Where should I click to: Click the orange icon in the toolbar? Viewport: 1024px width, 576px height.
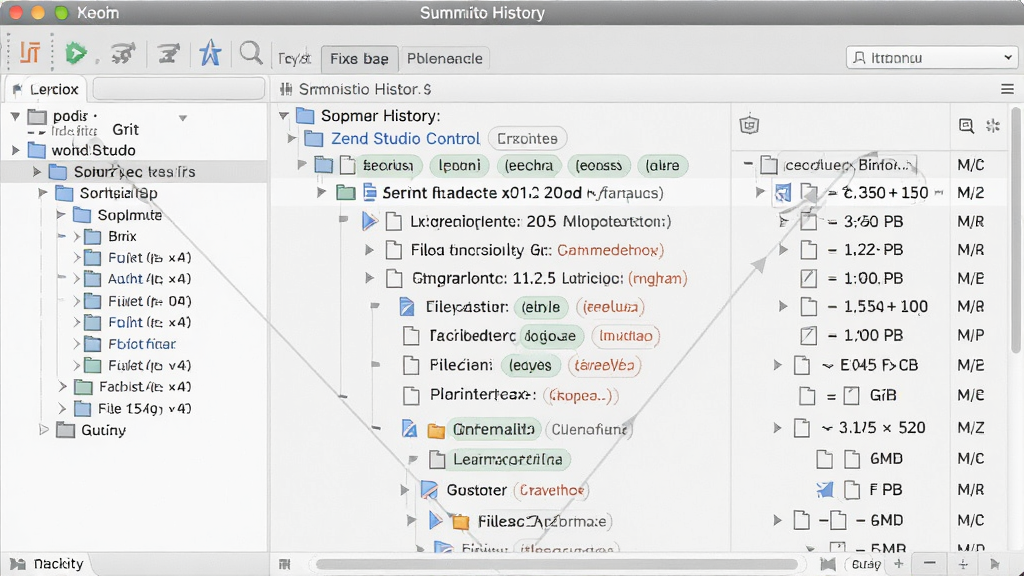30,53
